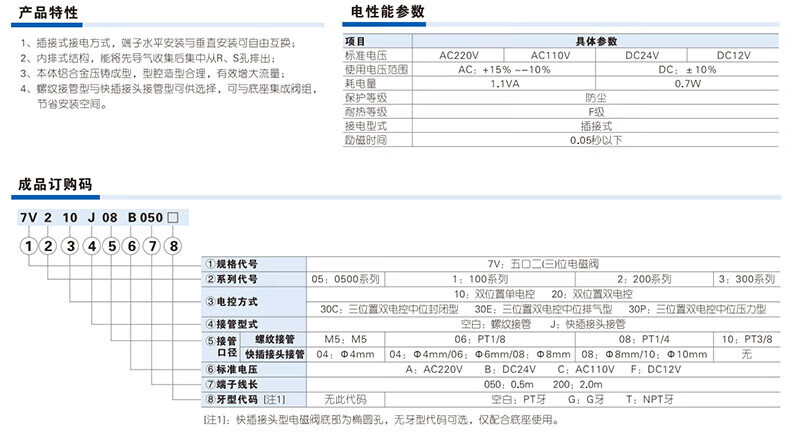Click '30P: 三位置双电控中位压力型' option
This screenshot has width=790, height=433.
[697, 309]
